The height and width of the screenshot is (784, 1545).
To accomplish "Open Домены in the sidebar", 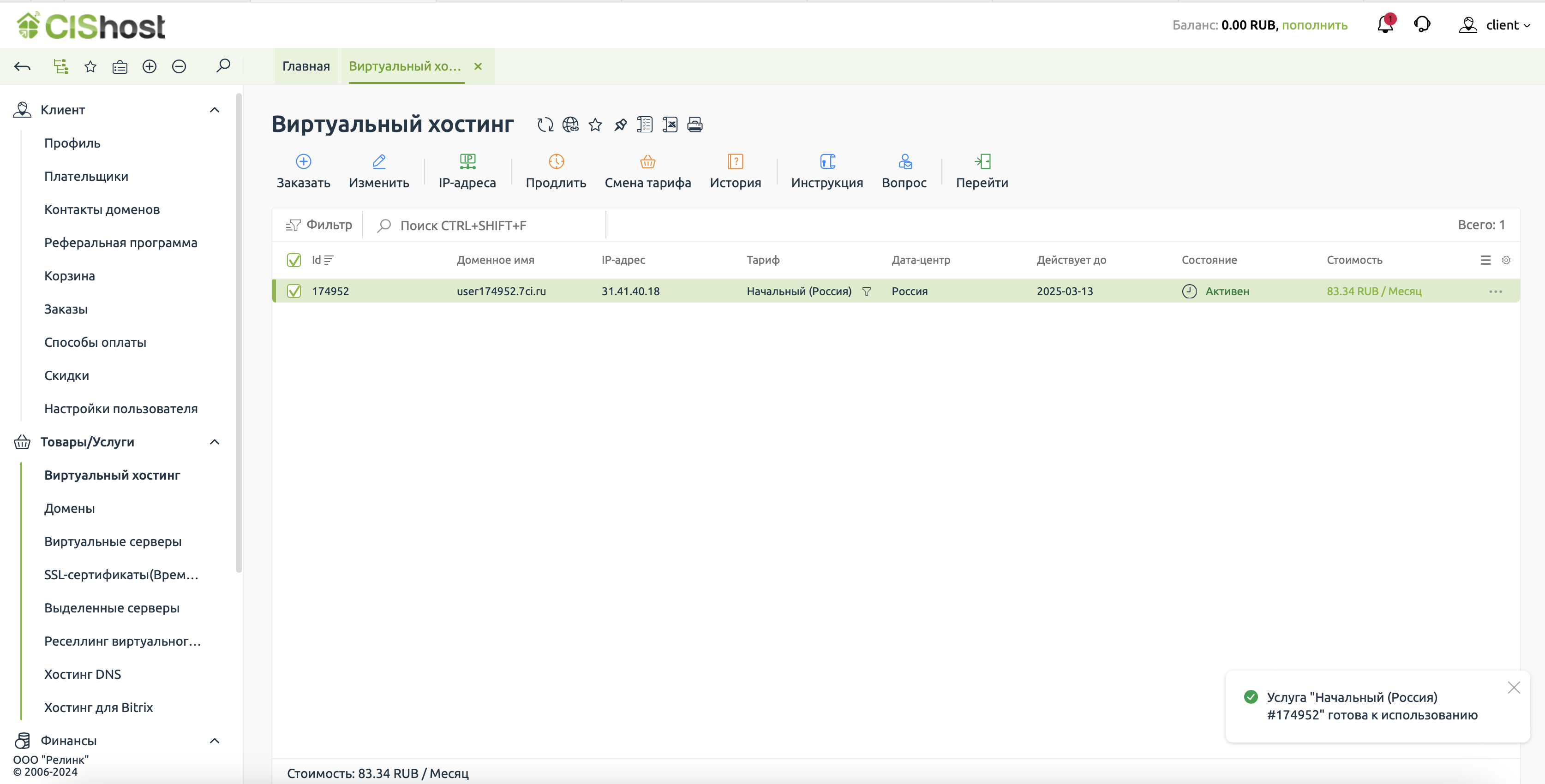I will 70,508.
